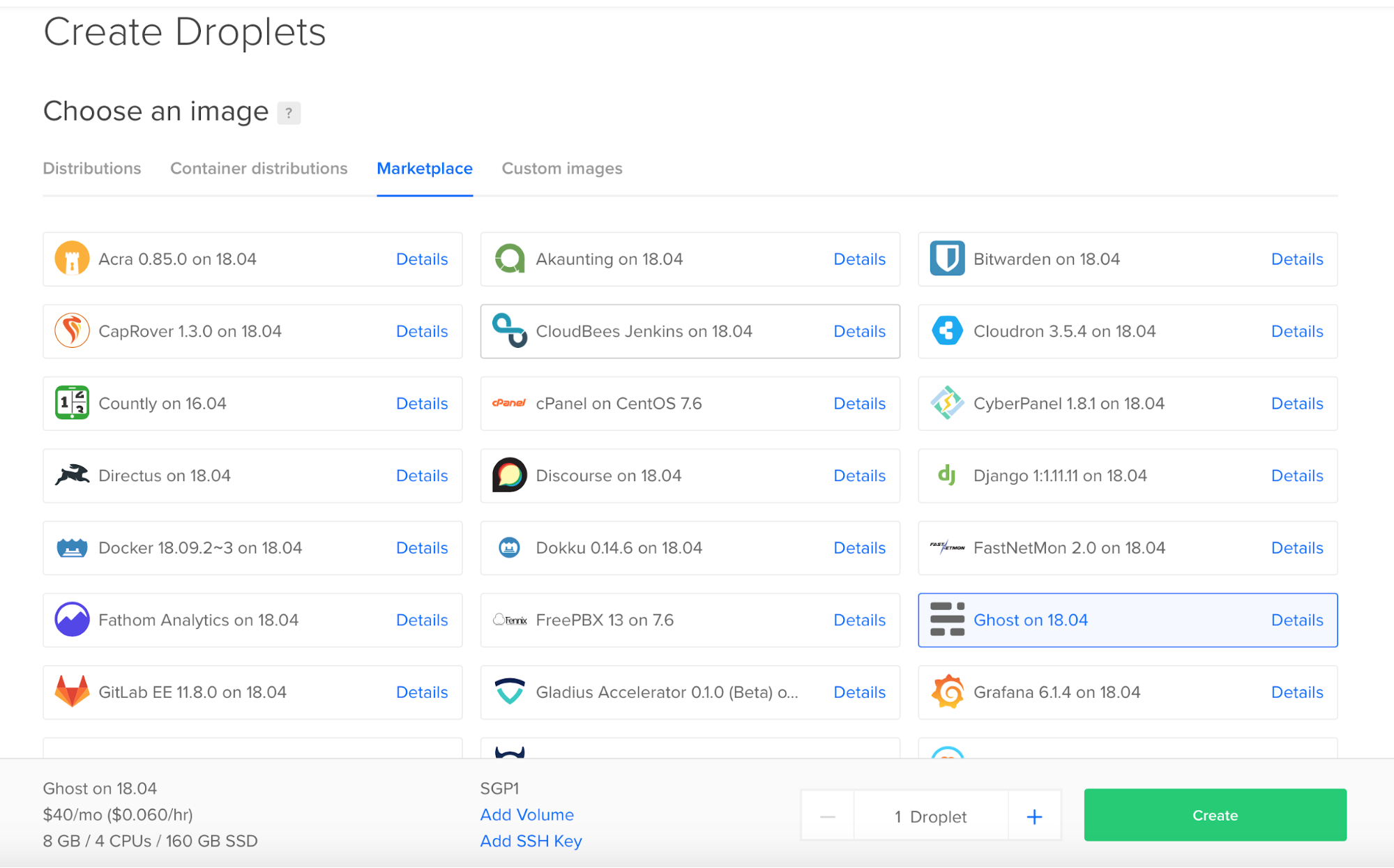Click the Discourse speech bubble logo

coord(510,475)
